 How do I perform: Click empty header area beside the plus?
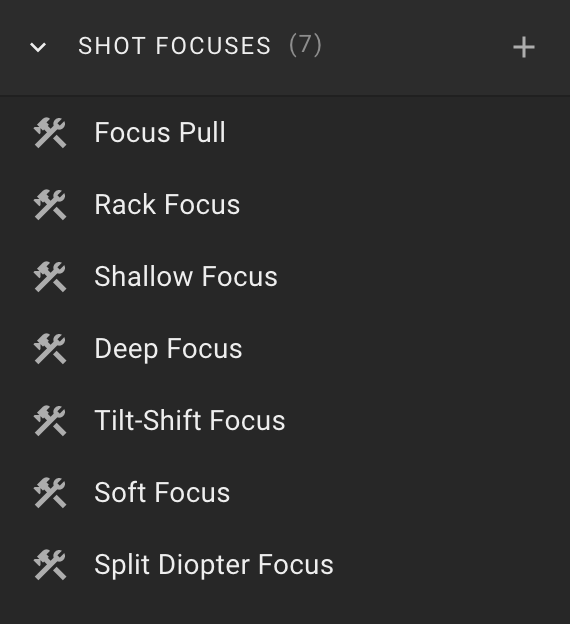point(414,47)
